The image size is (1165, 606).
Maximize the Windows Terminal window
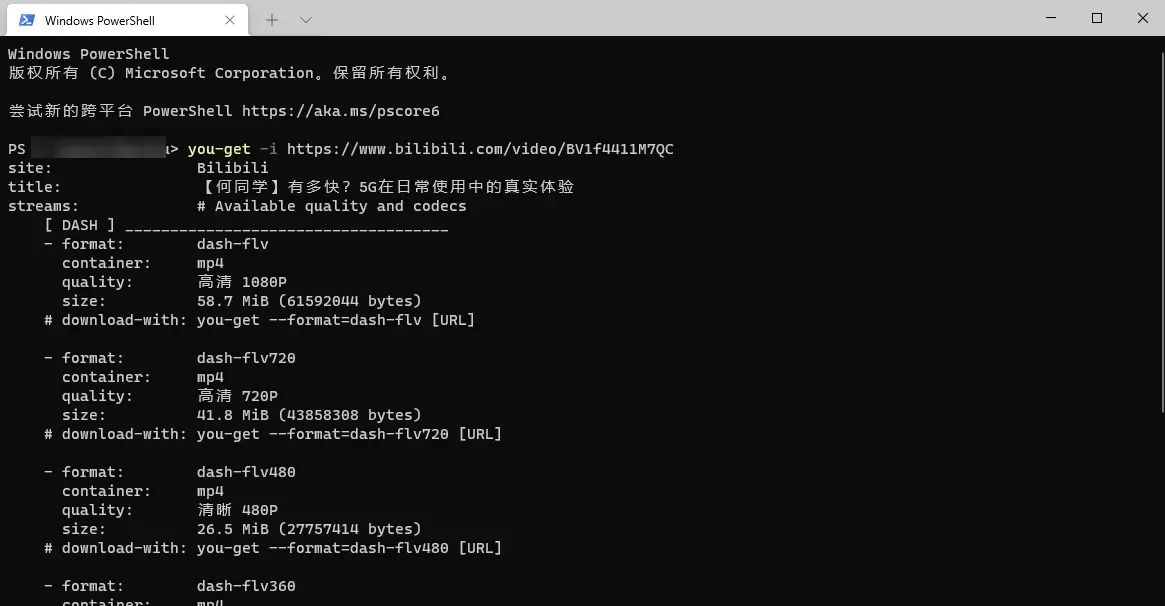(1097, 18)
